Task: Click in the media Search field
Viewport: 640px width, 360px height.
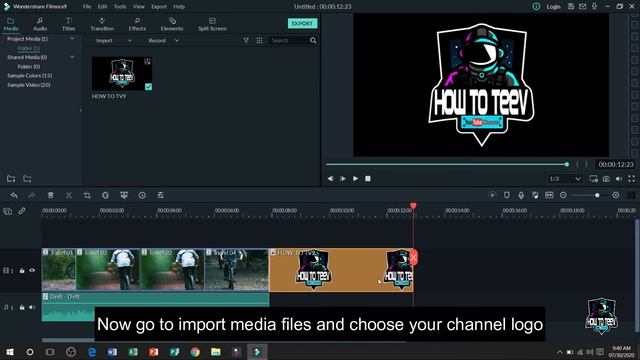Action: pyautogui.click(x=288, y=40)
